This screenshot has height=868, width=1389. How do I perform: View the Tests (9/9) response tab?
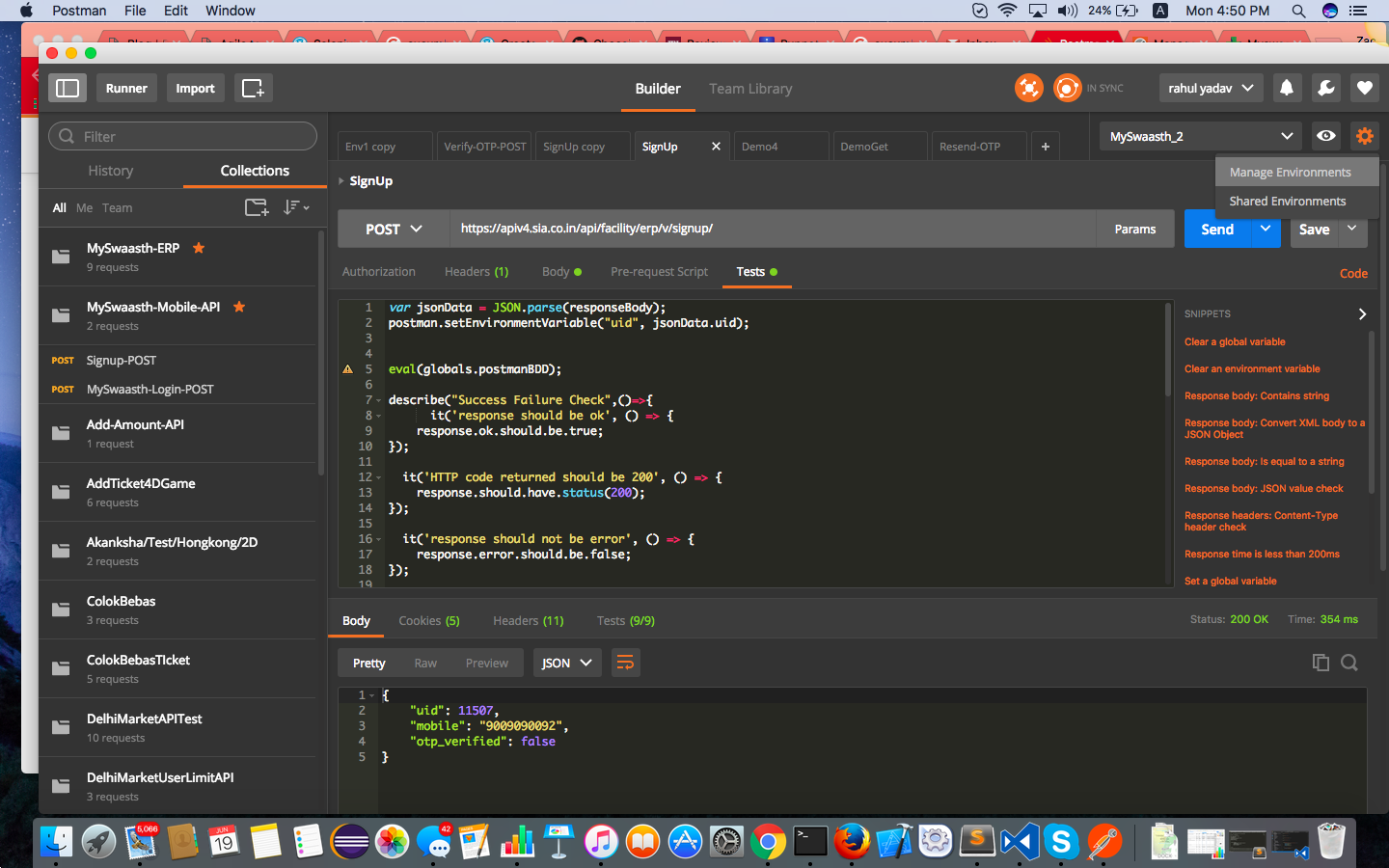pos(626,621)
